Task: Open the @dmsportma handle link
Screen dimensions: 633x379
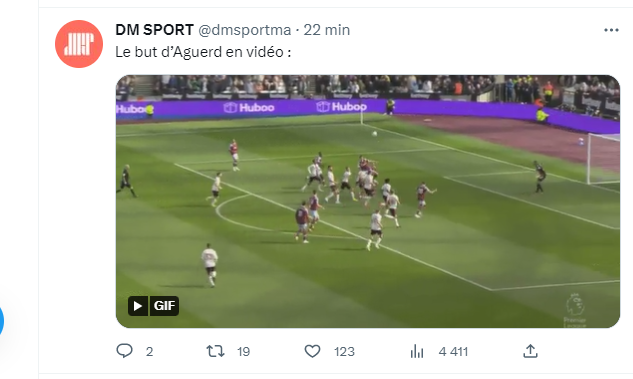Action: pos(245,30)
